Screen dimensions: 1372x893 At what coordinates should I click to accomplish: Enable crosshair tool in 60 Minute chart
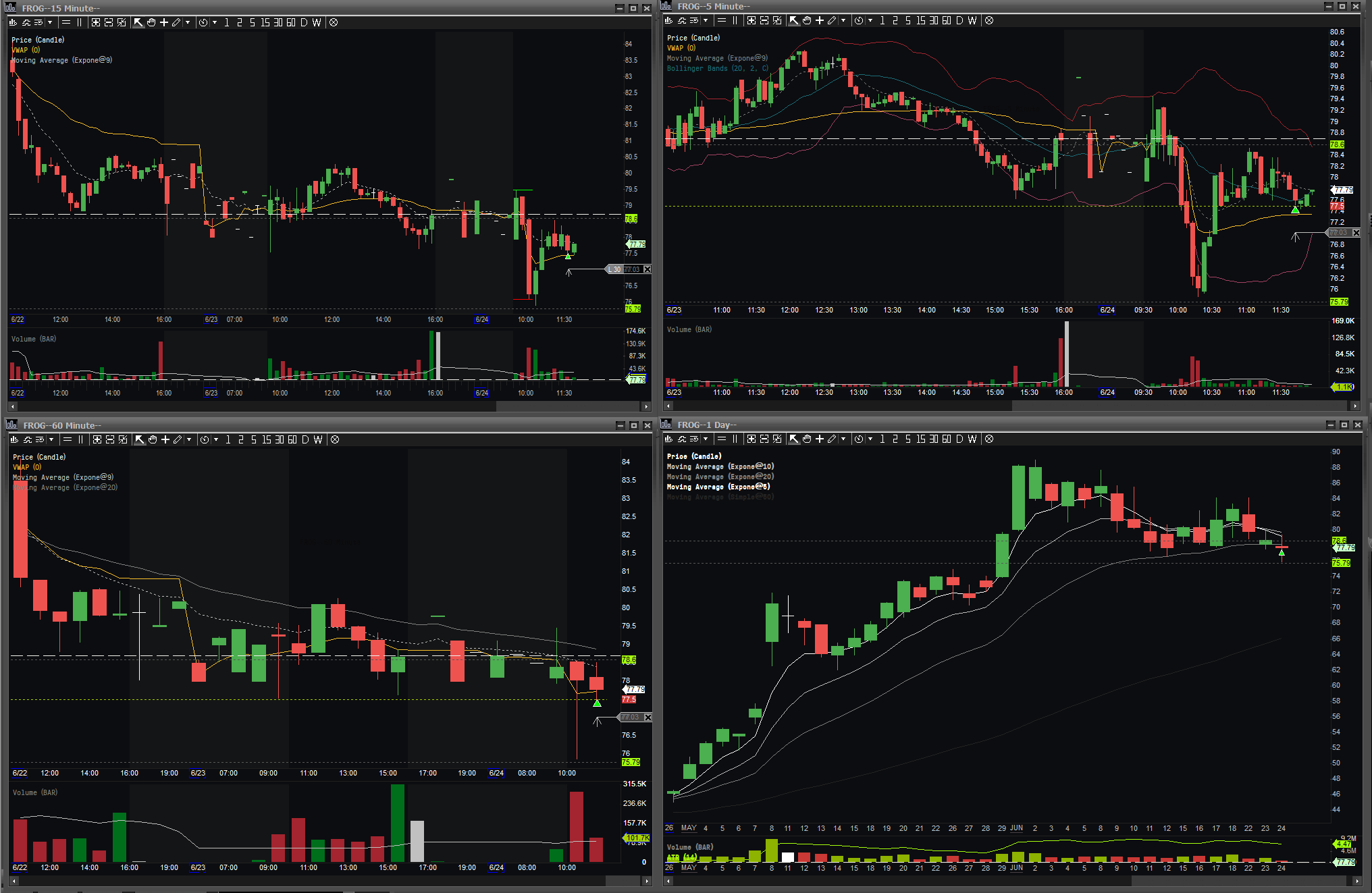pos(165,439)
